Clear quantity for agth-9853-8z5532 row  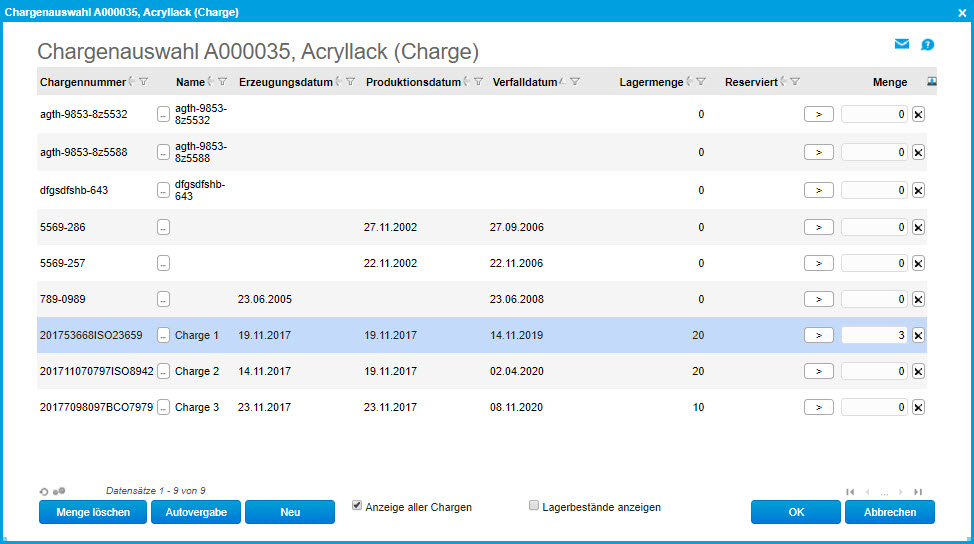(x=918, y=114)
